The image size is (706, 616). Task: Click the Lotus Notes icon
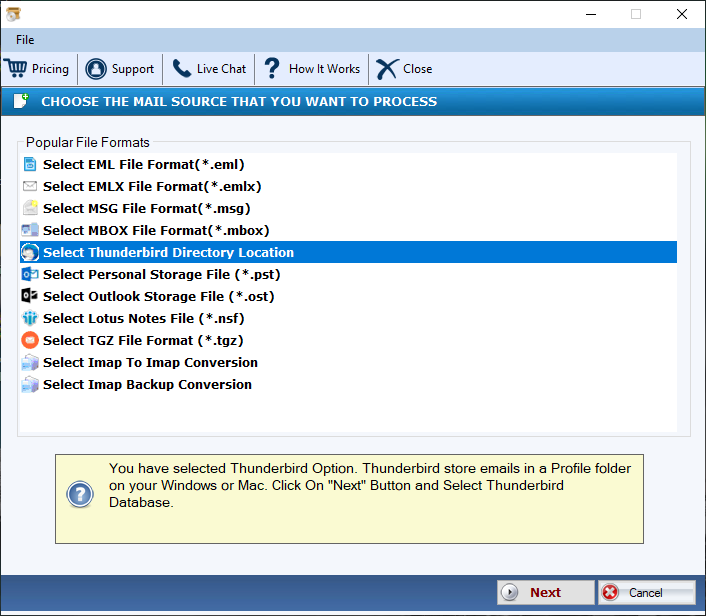30,318
